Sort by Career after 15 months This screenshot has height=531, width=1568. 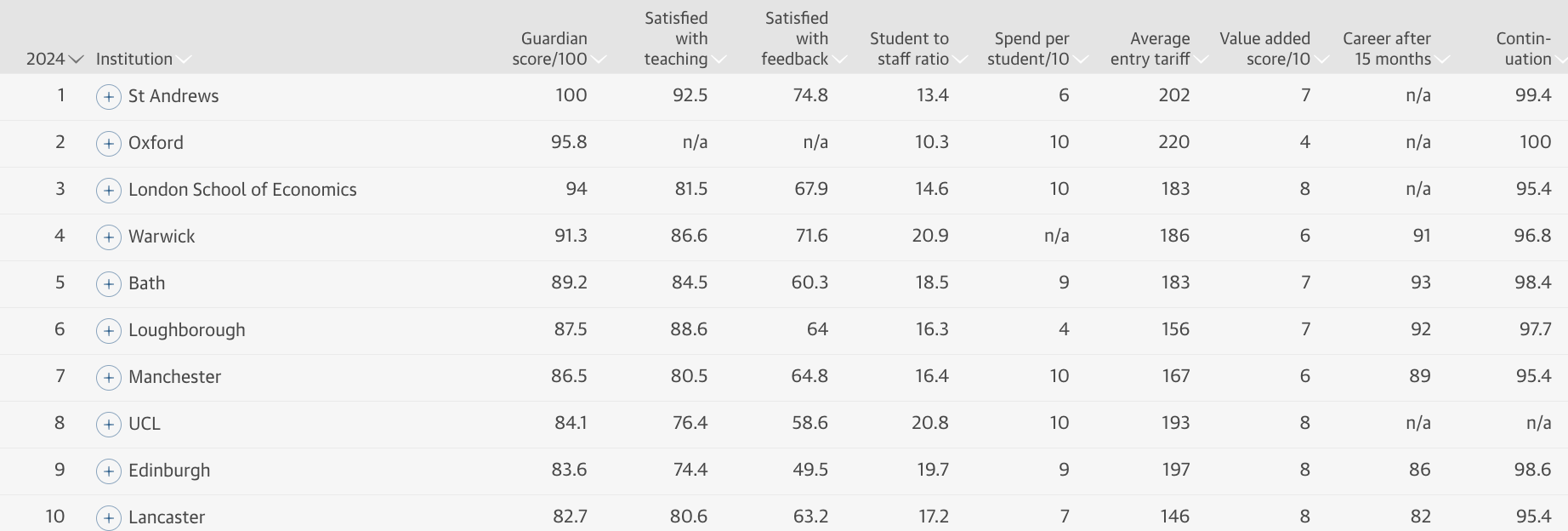[1395, 49]
